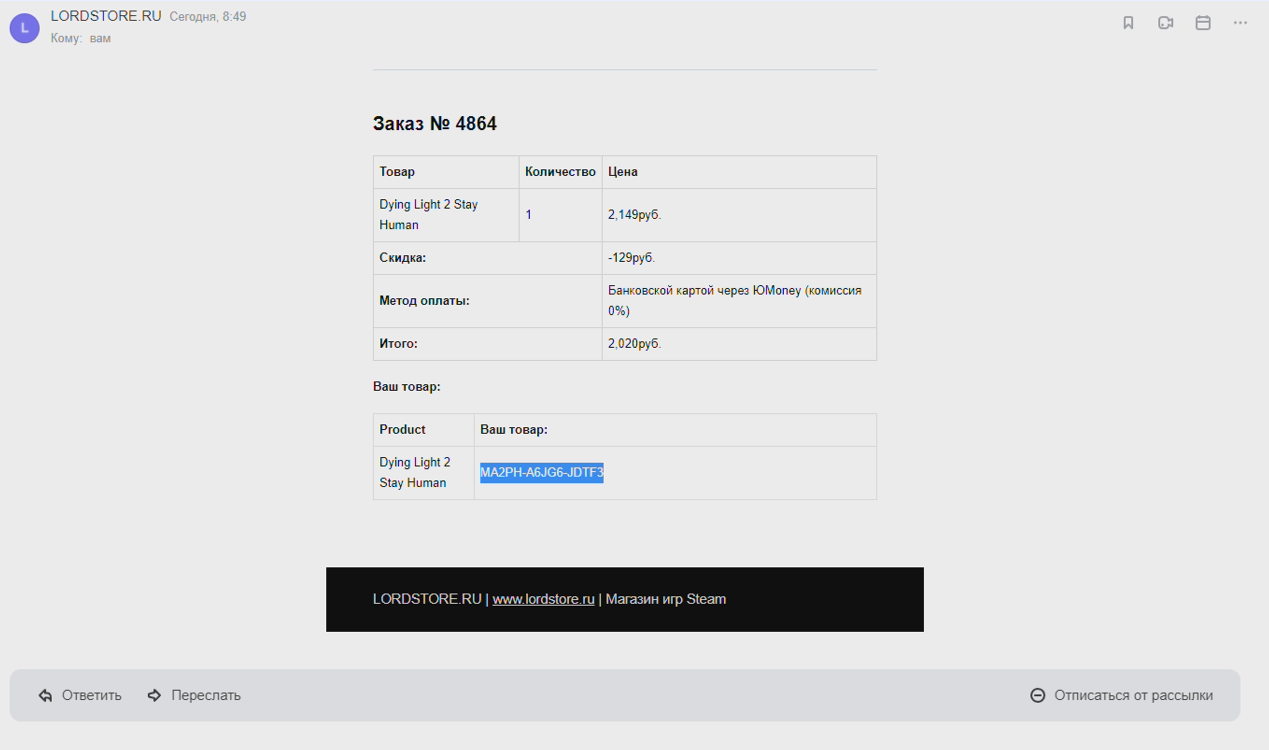This screenshot has width=1269, height=750.
Task: Click the timestamp Сегодня, 8:49
Action: coord(208,17)
